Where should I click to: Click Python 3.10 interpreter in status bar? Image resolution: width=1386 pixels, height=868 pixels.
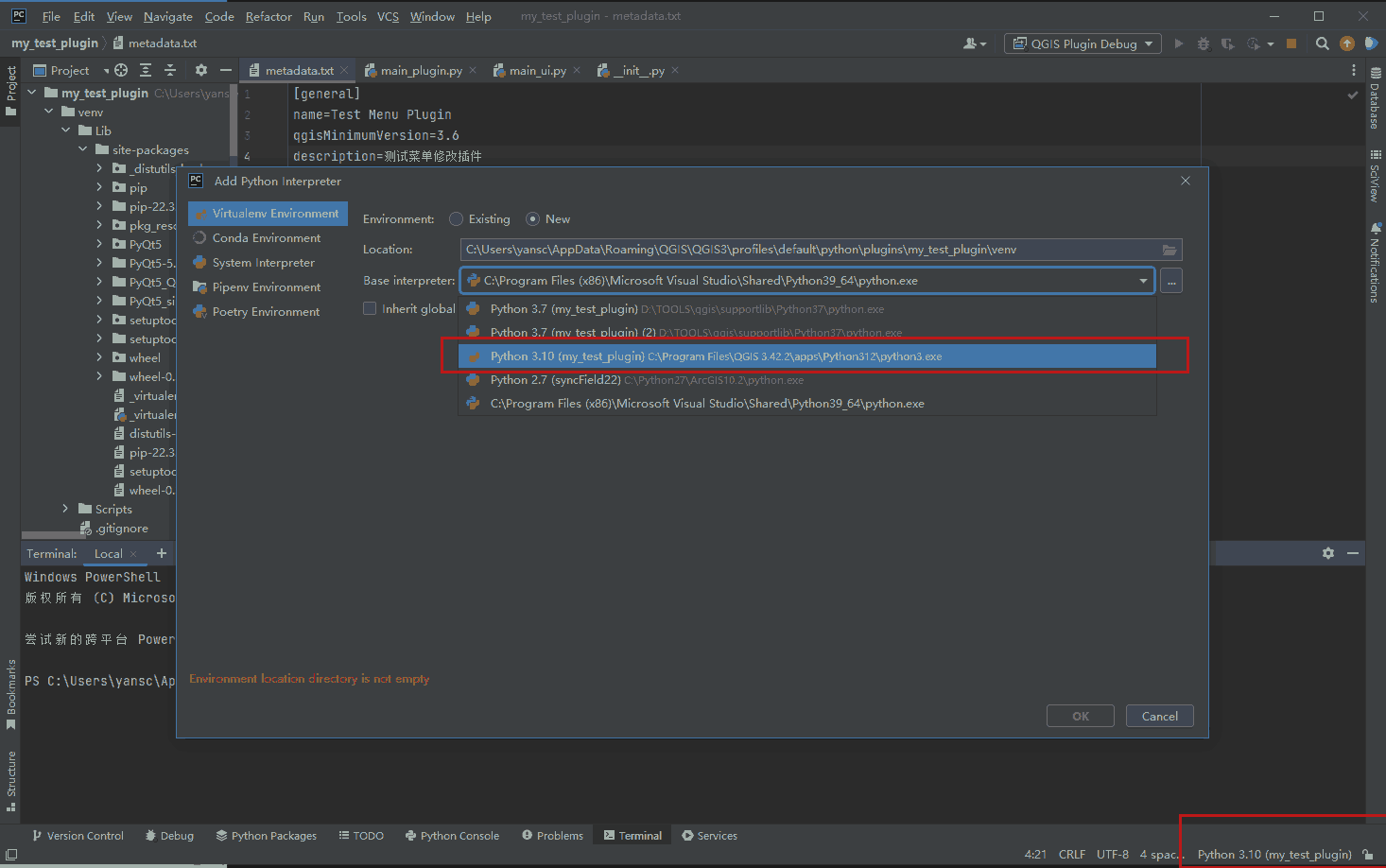pos(1273,855)
